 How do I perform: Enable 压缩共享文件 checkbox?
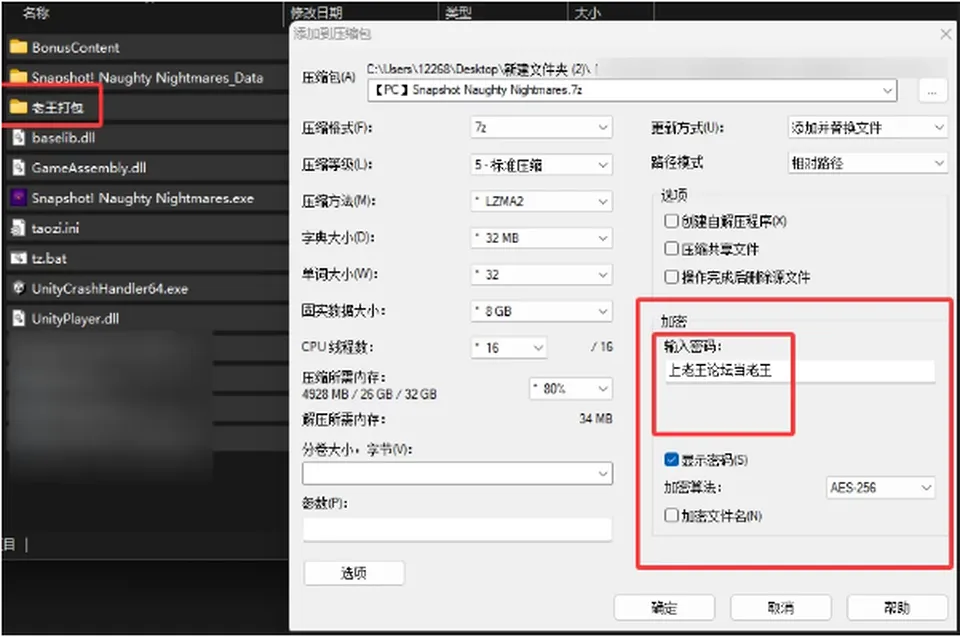click(x=671, y=248)
